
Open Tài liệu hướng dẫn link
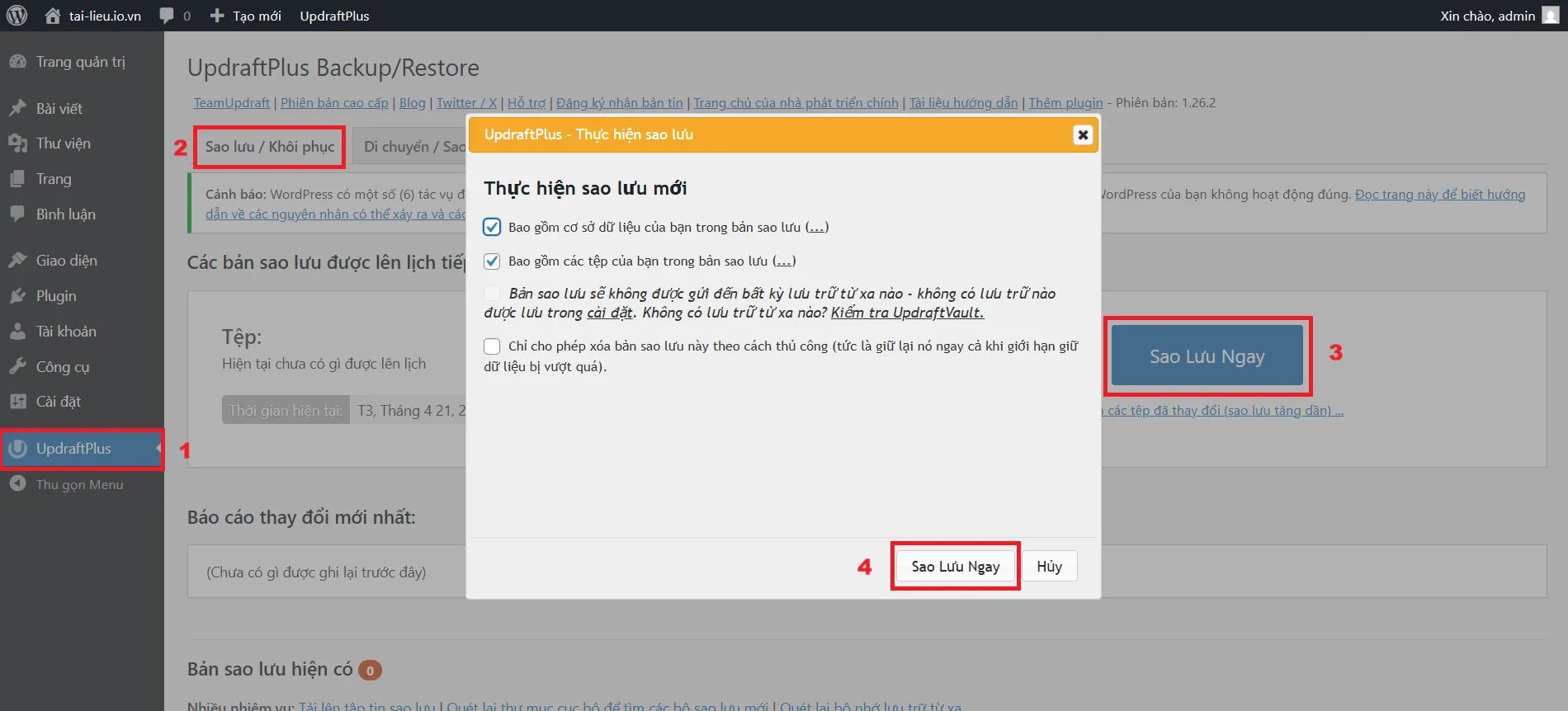(x=963, y=103)
